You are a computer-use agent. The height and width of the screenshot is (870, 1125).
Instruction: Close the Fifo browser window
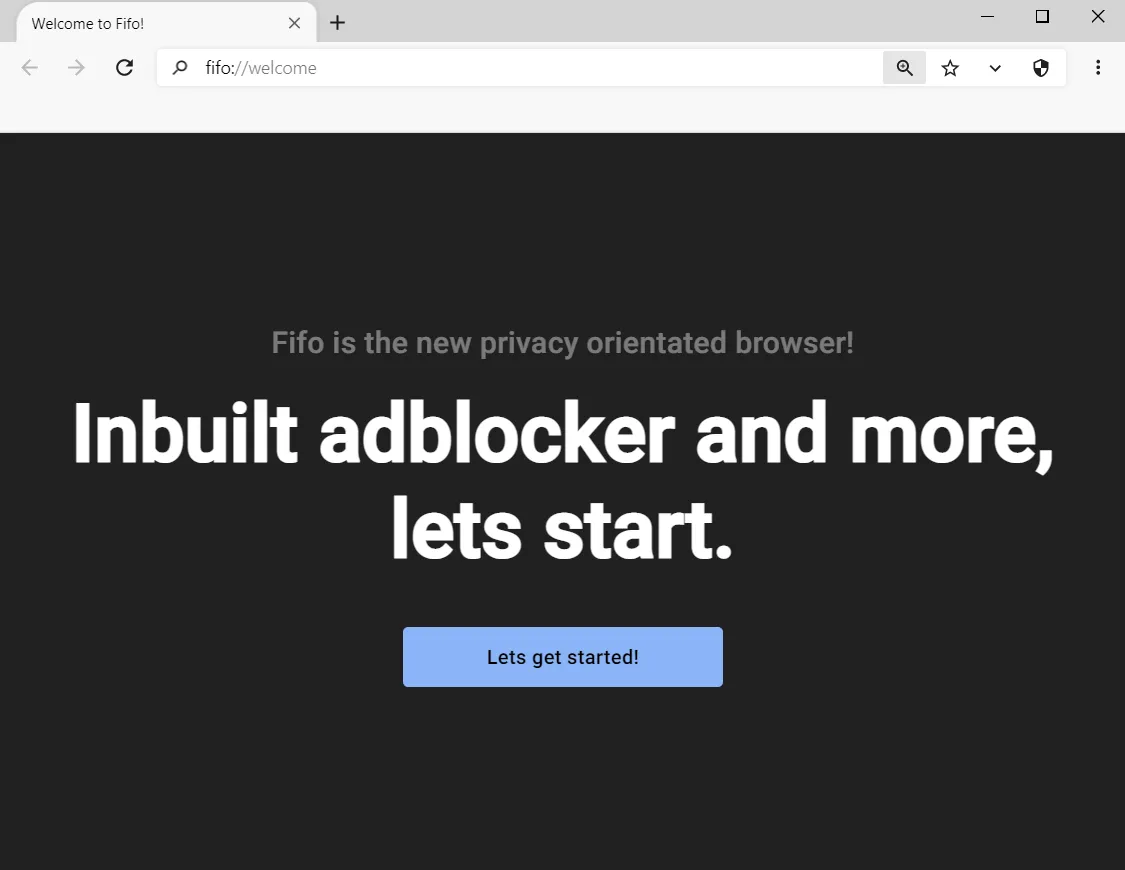pos(1098,16)
